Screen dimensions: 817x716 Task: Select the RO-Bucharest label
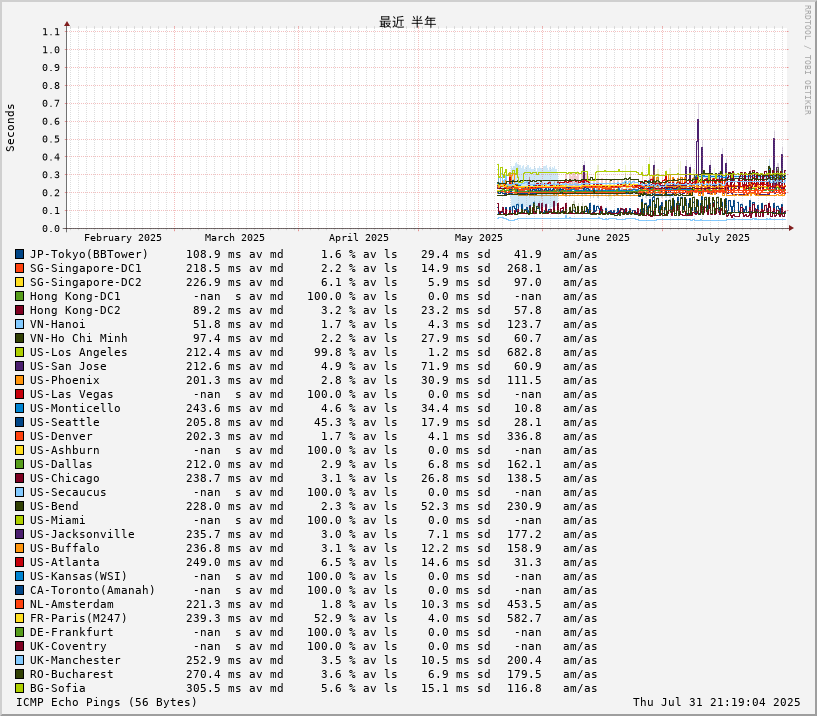[71, 674]
